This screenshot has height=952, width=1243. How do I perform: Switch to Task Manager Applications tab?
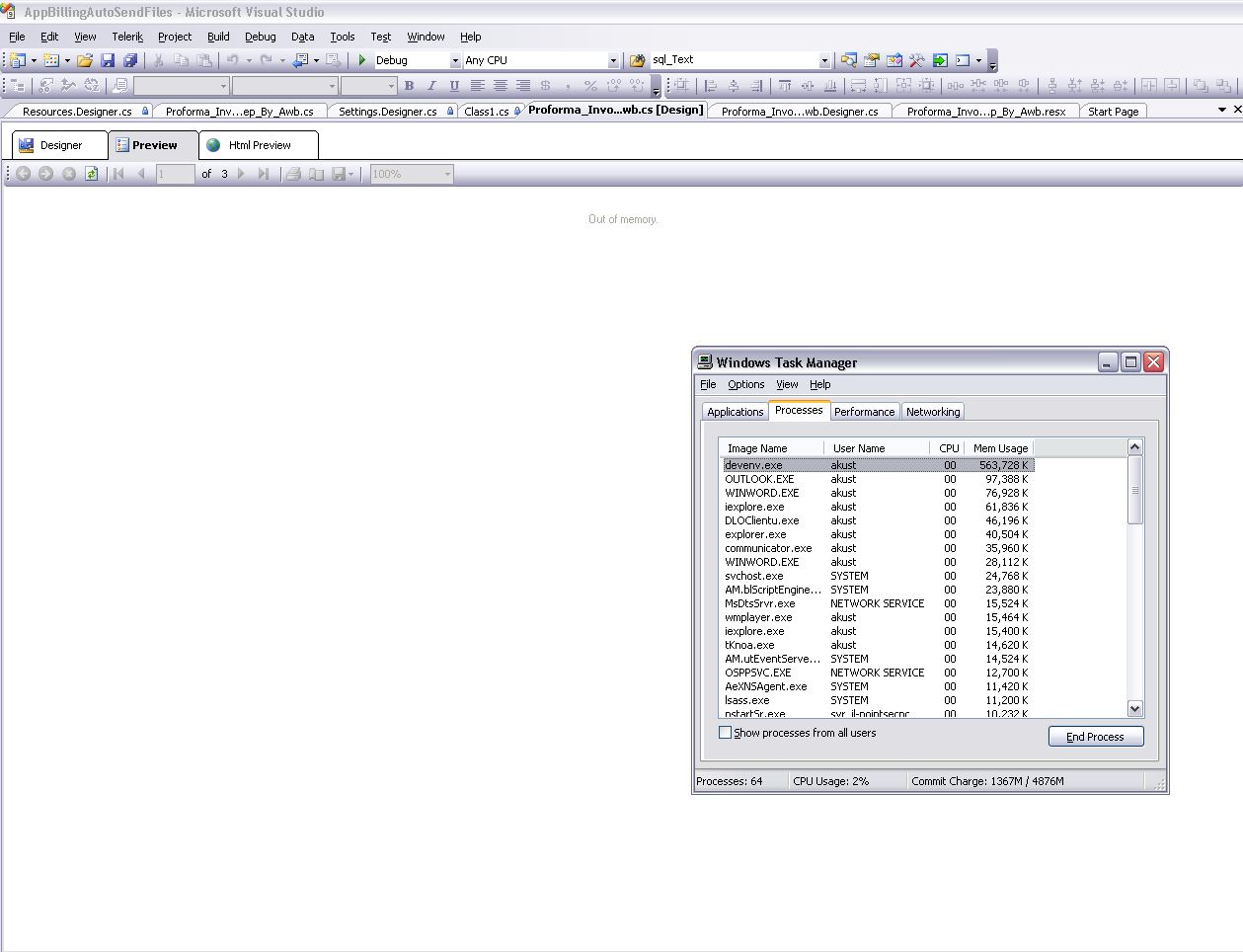(x=735, y=412)
